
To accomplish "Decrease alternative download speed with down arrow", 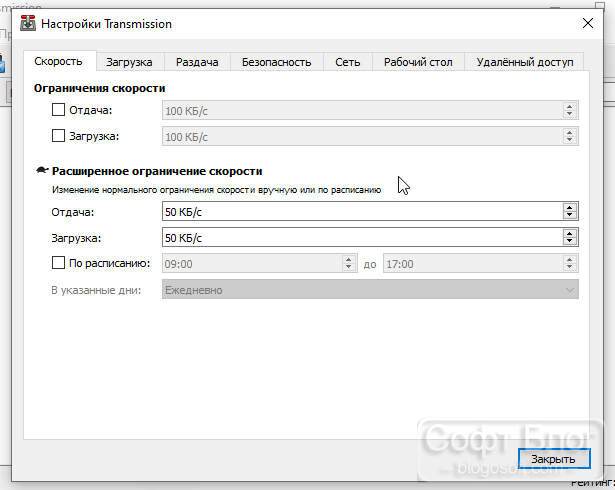I will click(x=570, y=242).
